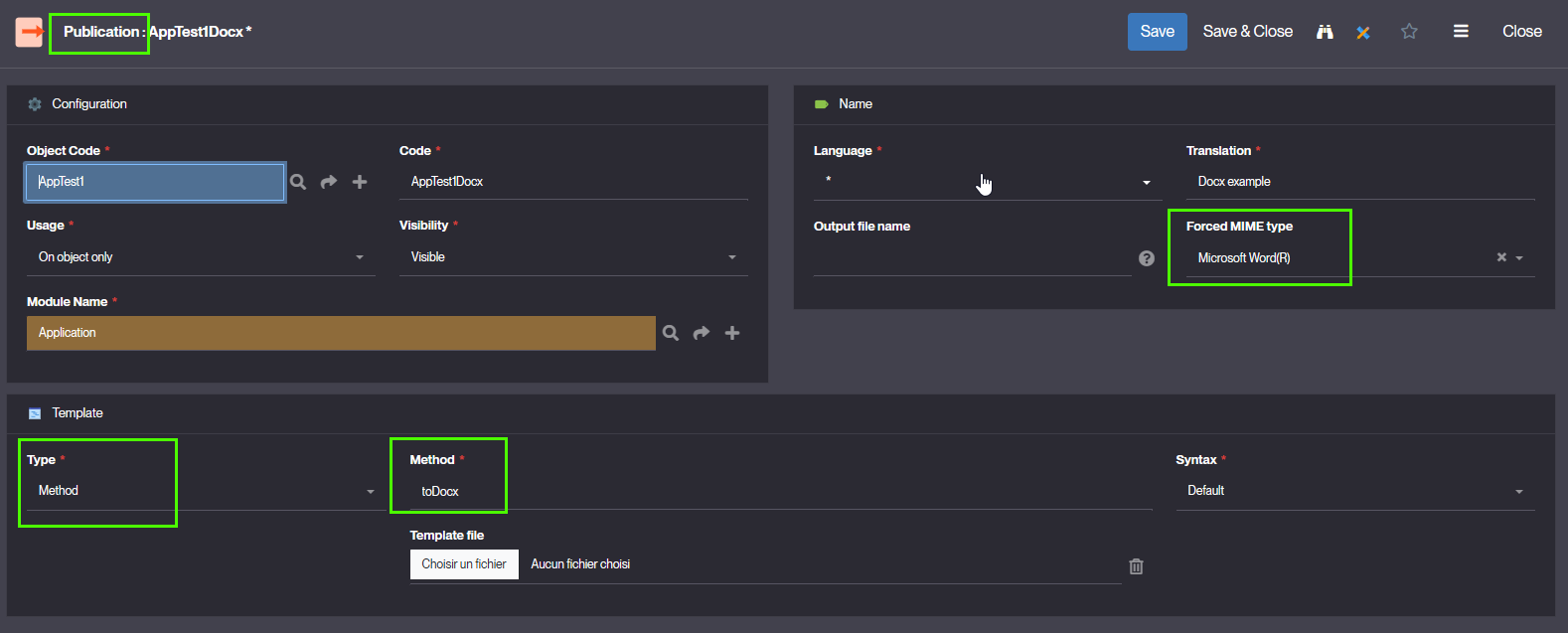Viewport: 1568px width, 633px height.
Task: Open the Usage dropdown
Action: pos(199,257)
